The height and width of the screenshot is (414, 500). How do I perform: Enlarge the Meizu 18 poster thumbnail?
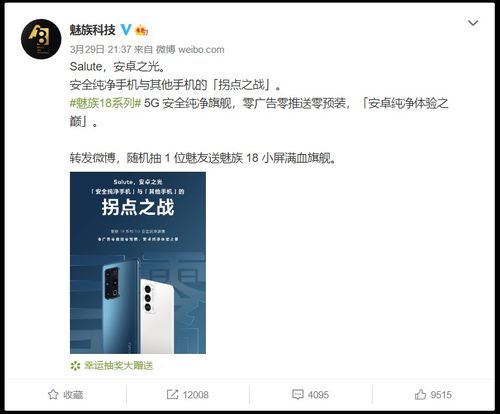click(x=138, y=263)
